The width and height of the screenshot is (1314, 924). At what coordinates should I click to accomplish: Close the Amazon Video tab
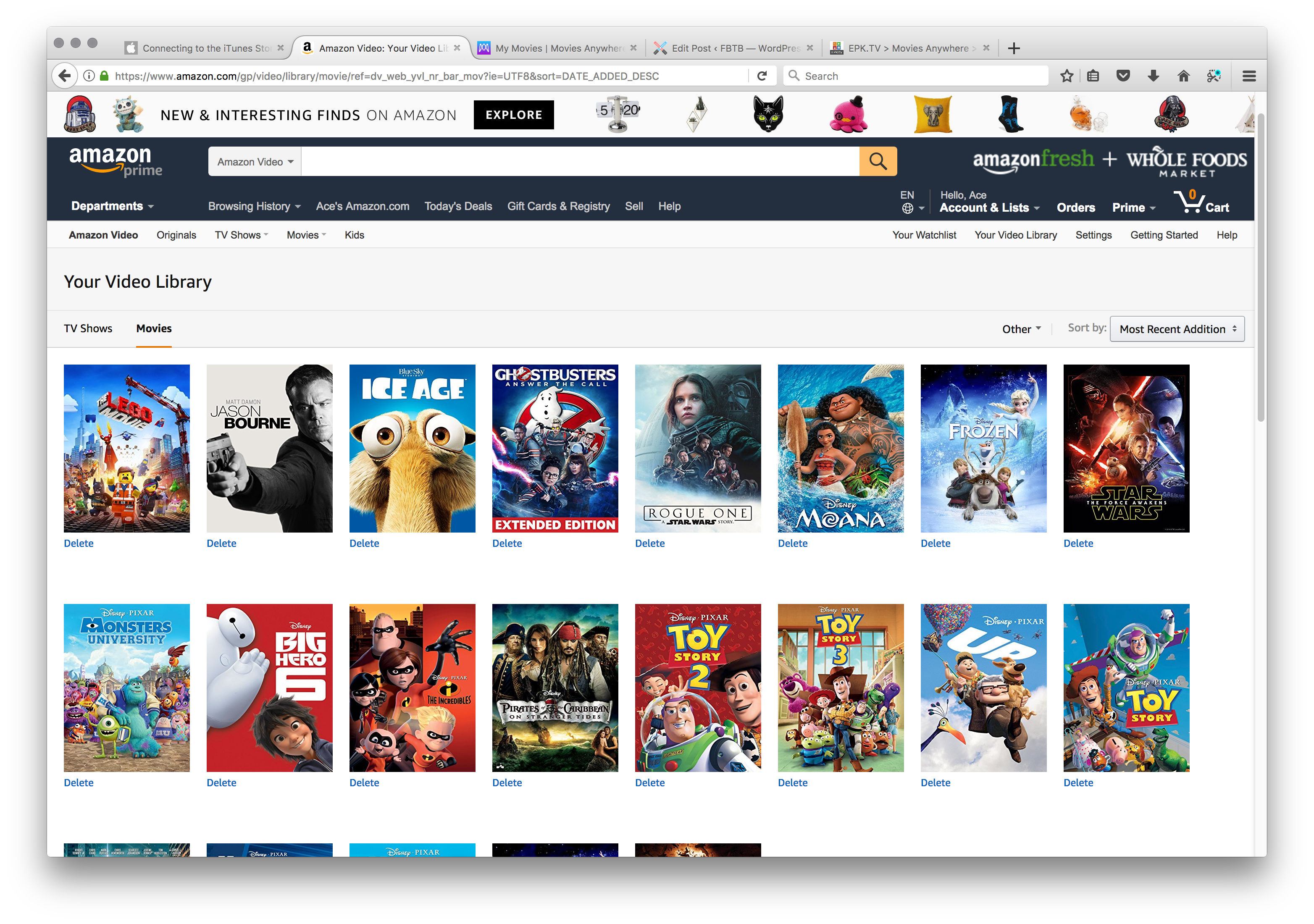point(457,48)
